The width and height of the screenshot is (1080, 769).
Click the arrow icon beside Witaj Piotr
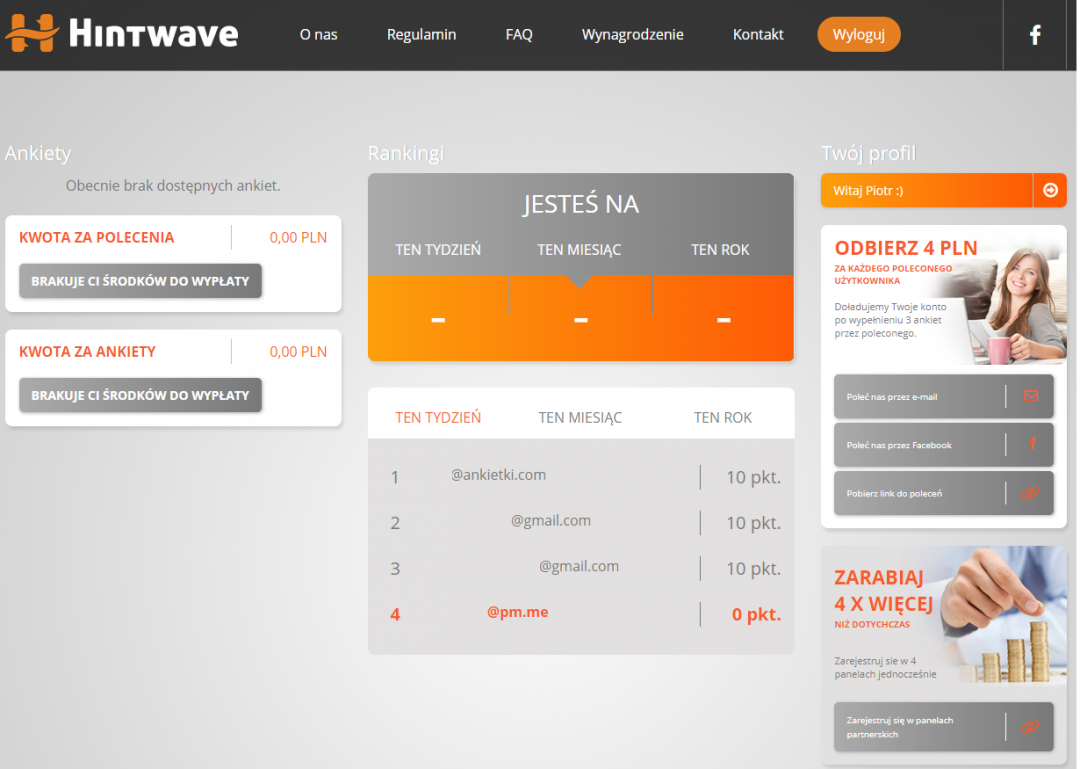pos(1049,190)
